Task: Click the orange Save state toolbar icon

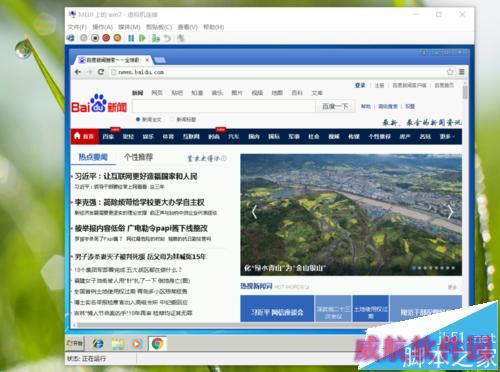Action: (x=117, y=38)
